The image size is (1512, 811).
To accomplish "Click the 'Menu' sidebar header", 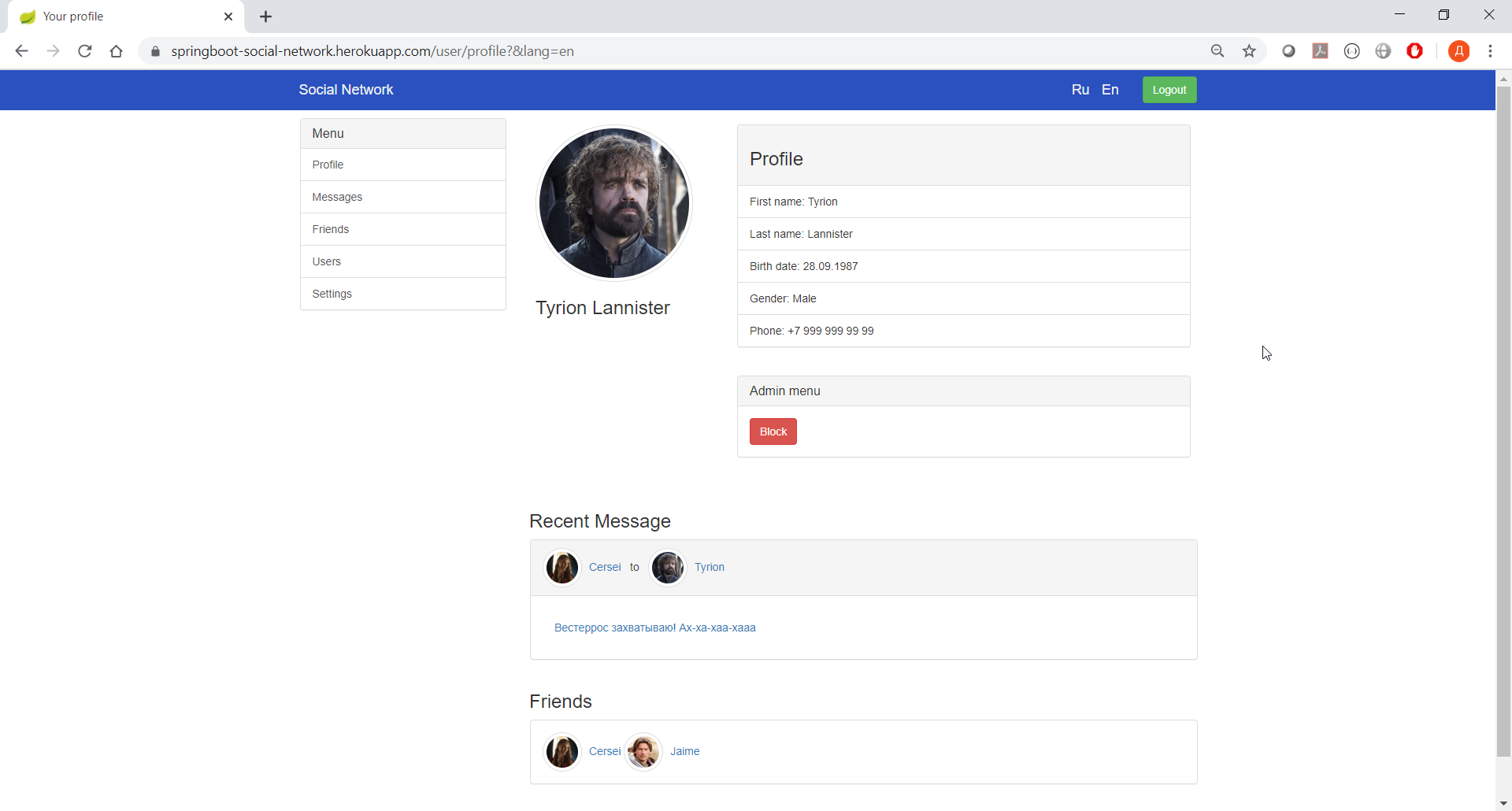I will coord(403,134).
